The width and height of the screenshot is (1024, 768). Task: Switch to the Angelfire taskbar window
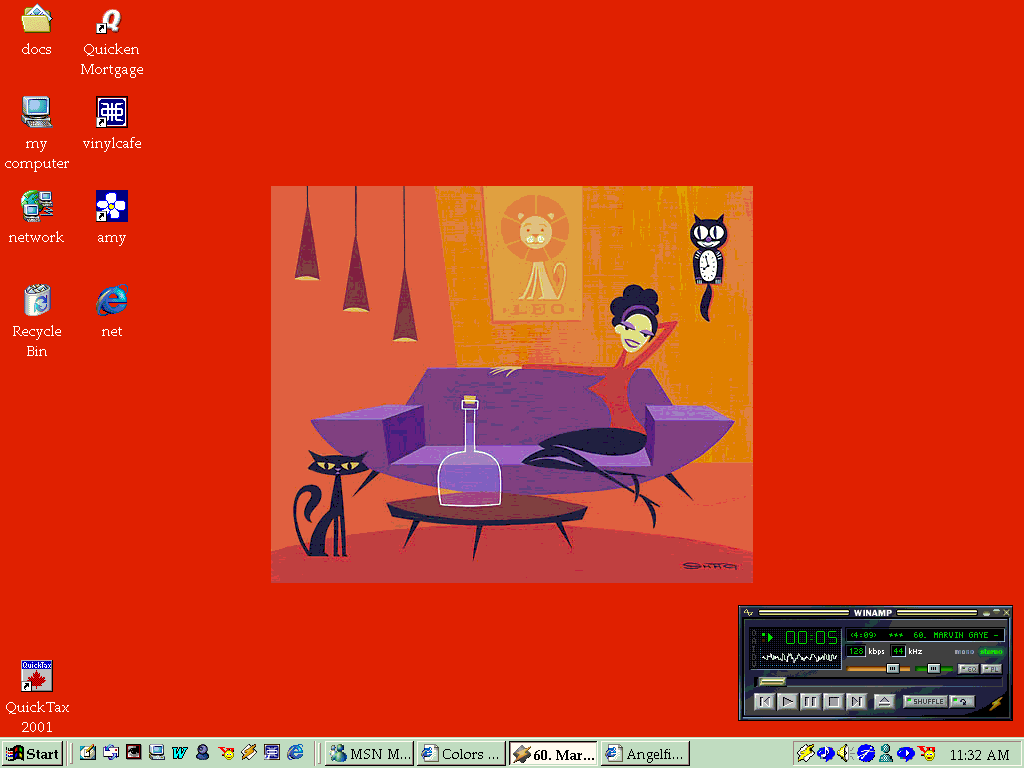645,753
